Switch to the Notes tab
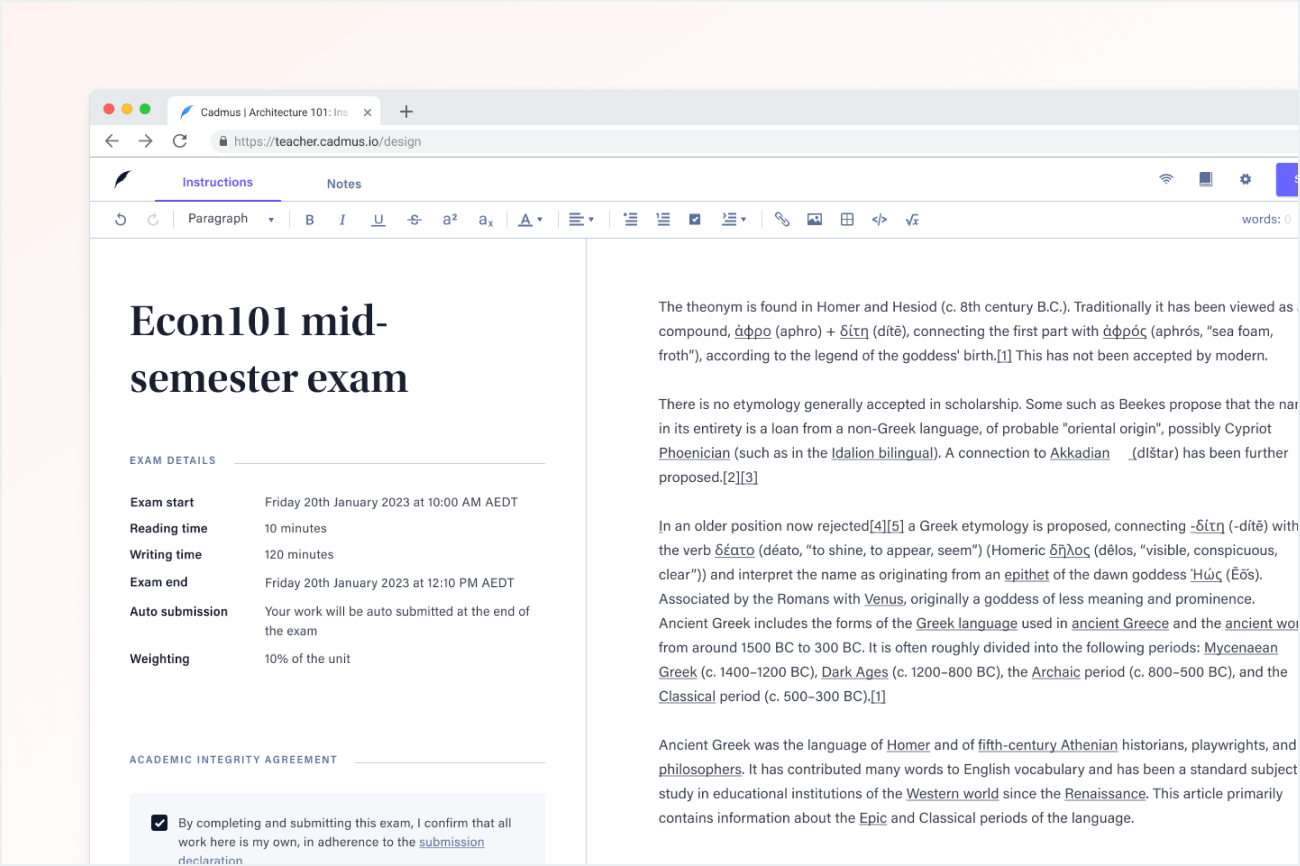This screenshot has height=866, width=1300. 344,184
